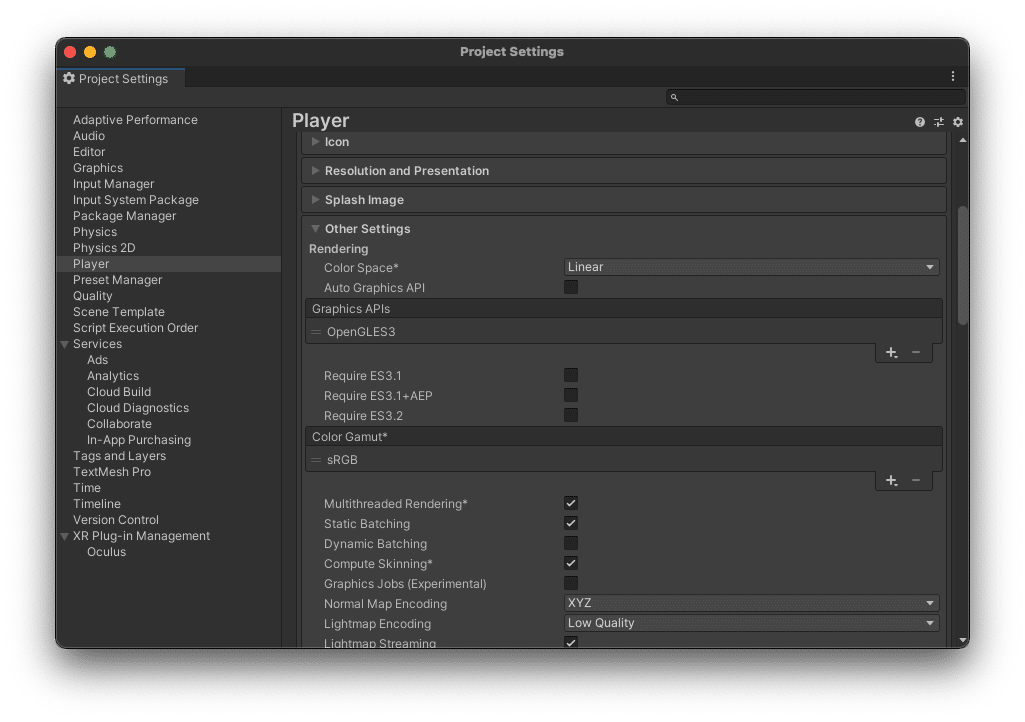Toggle Lightmap Streaming checkbox
This screenshot has width=1025, height=722.
coord(571,642)
